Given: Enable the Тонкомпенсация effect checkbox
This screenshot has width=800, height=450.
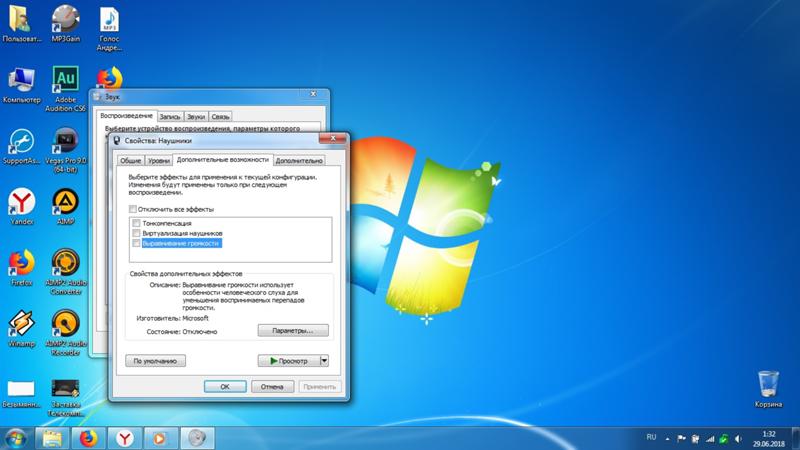Looking at the screenshot, I should pos(136,223).
